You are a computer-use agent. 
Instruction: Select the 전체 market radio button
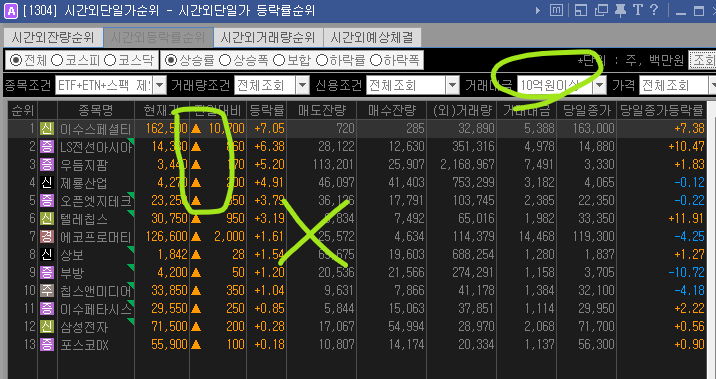click(16, 60)
